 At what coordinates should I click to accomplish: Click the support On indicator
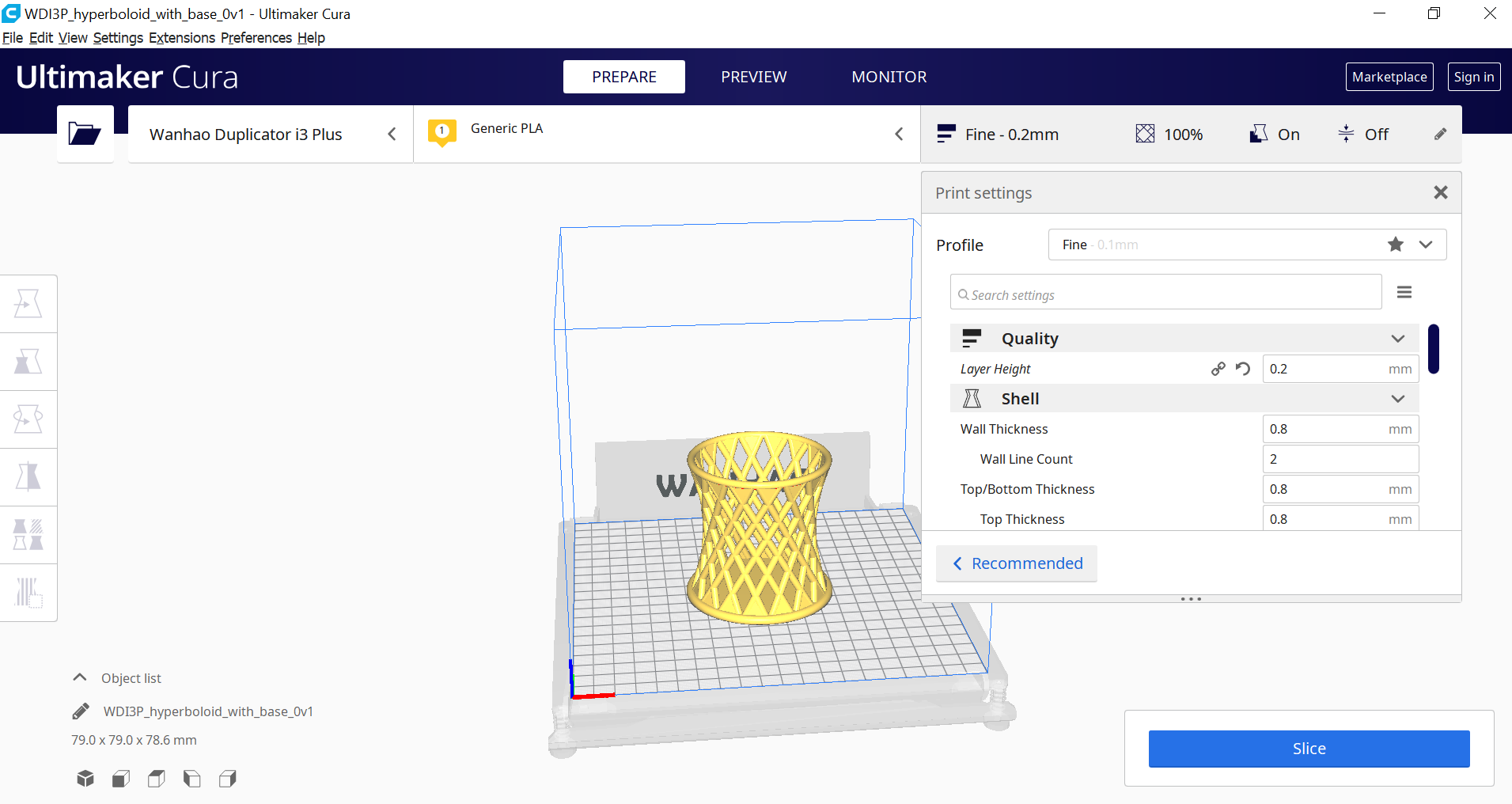[x=1275, y=134]
